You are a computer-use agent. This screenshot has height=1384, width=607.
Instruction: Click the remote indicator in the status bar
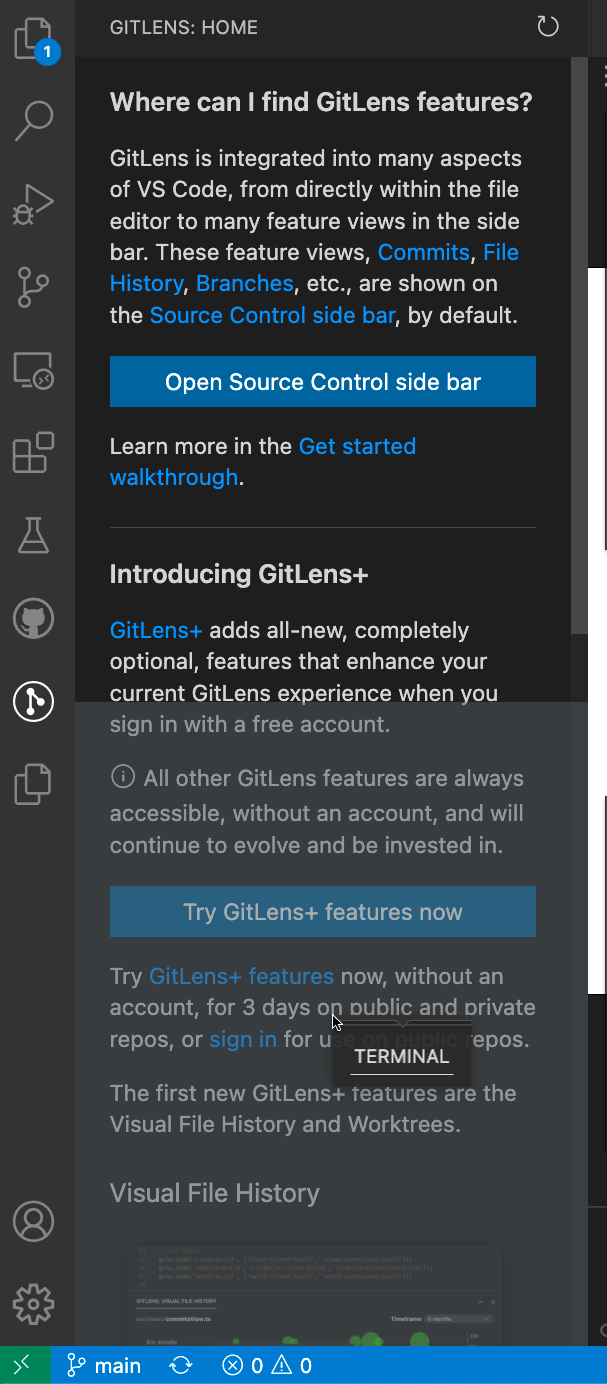click(x=22, y=1364)
